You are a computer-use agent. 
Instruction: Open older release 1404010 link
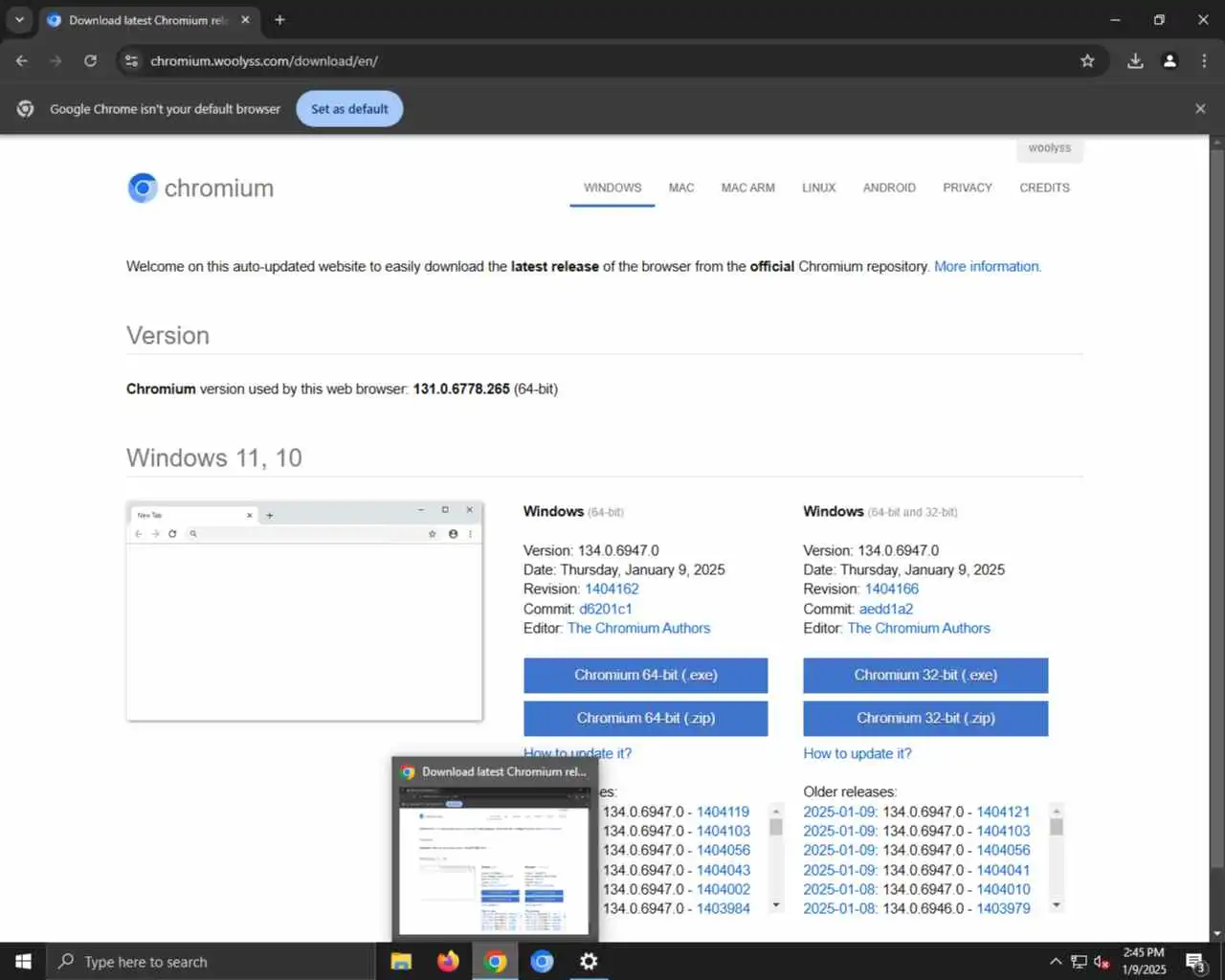tap(1003, 889)
